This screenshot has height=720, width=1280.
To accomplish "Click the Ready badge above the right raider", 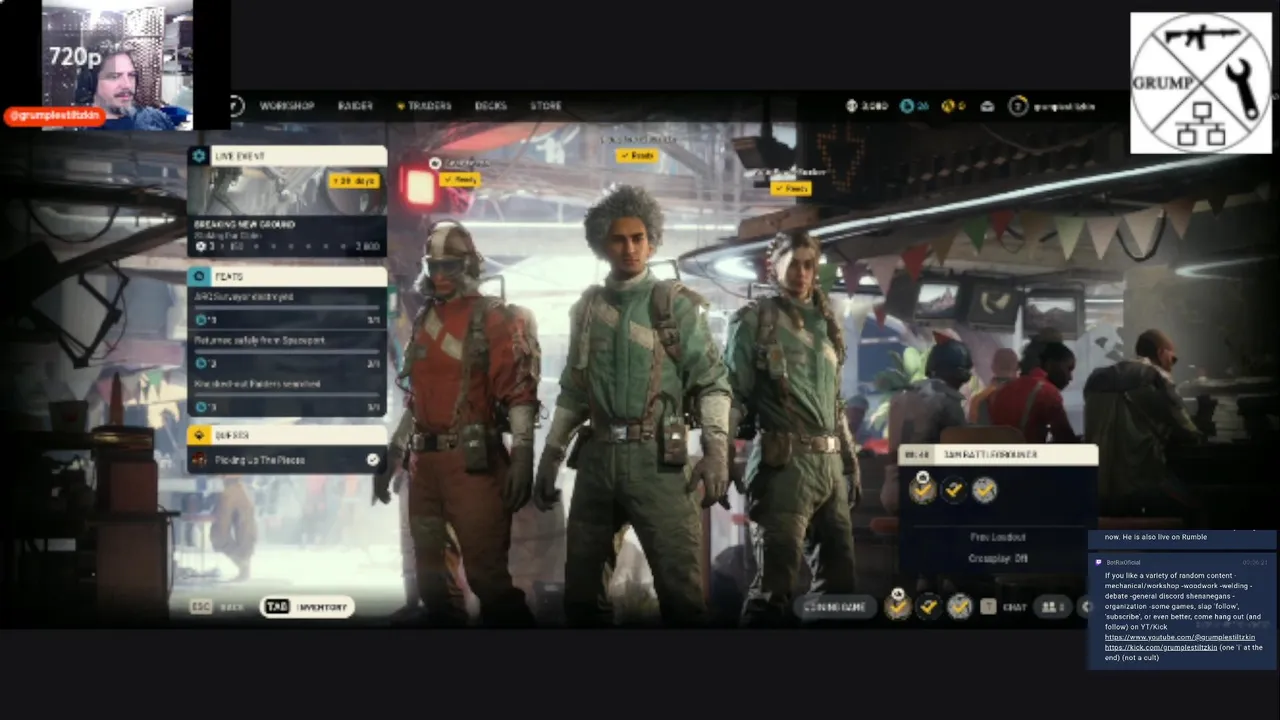I will click(790, 188).
